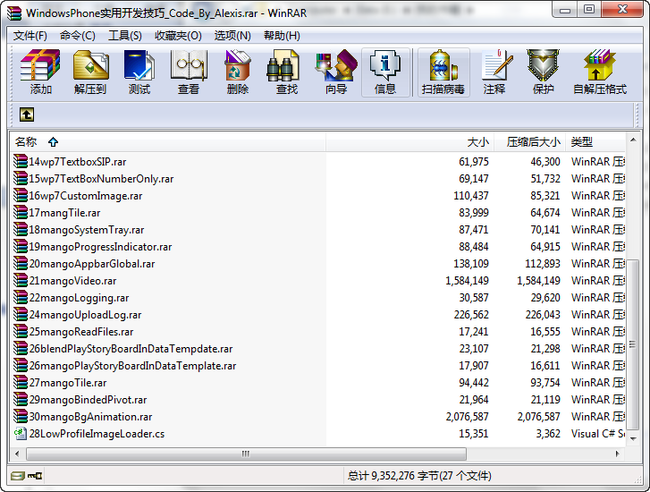This screenshot has width=650, height=492.
Task: Click icon of 17mangTile.rar
Action: 20,212
